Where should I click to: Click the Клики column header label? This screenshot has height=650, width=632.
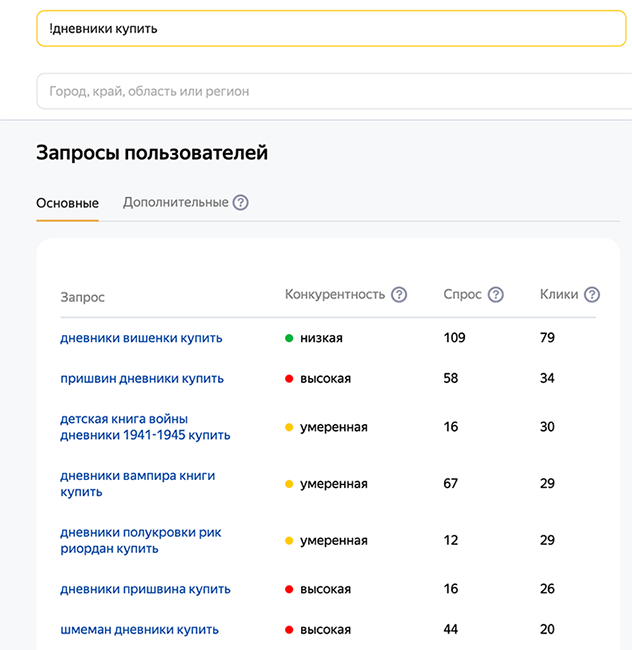(x=558, y=295)
